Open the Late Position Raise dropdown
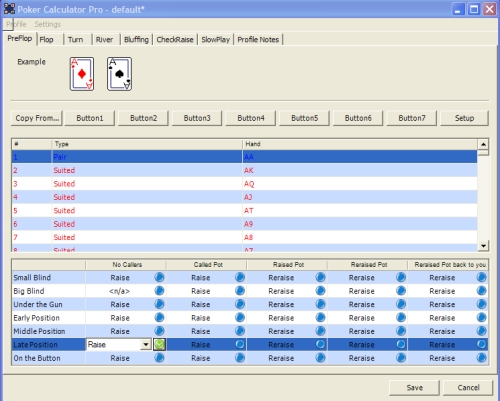 pyautogui.click(x=146, y=344)
